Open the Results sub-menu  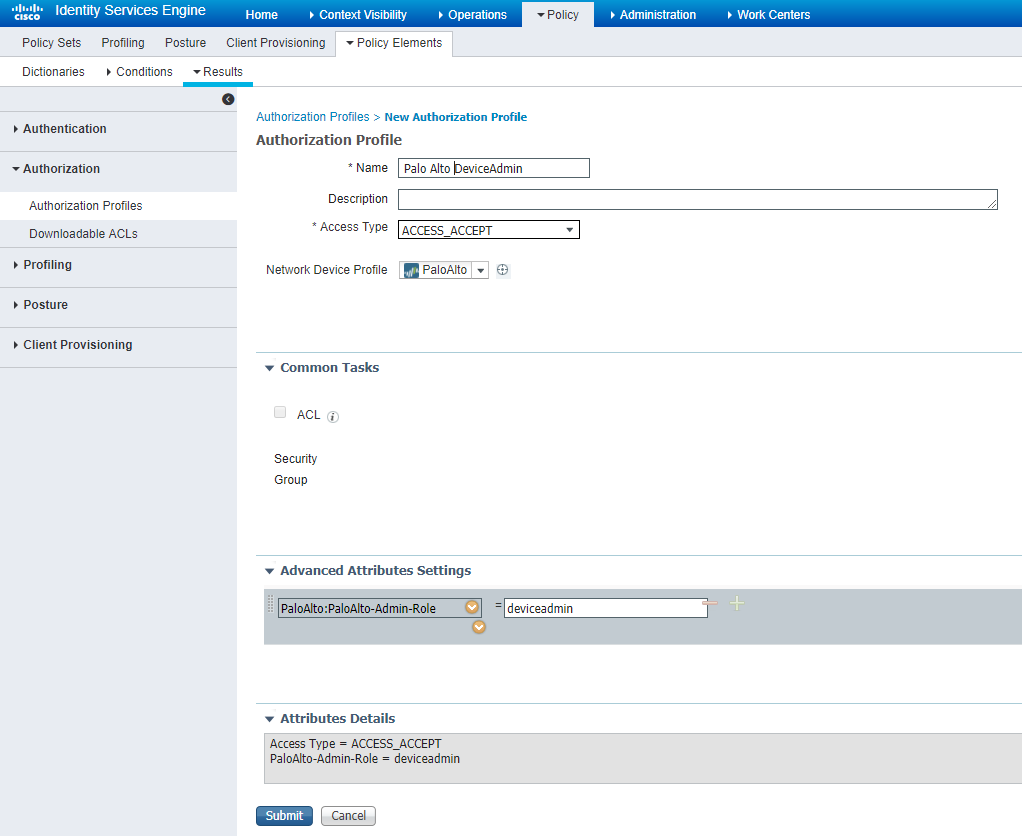click(218, 72)
